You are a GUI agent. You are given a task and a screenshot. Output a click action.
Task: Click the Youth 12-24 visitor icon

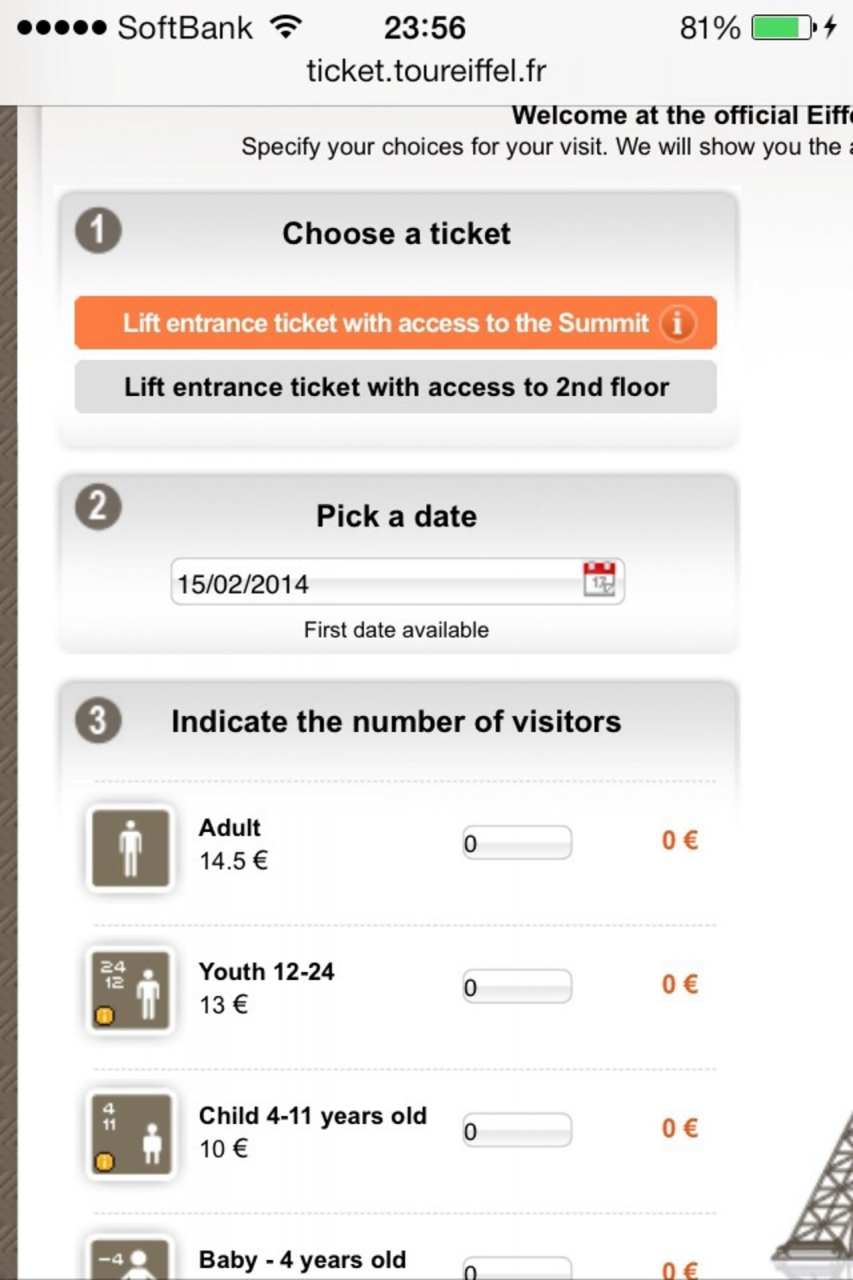[x=130, y=991]
